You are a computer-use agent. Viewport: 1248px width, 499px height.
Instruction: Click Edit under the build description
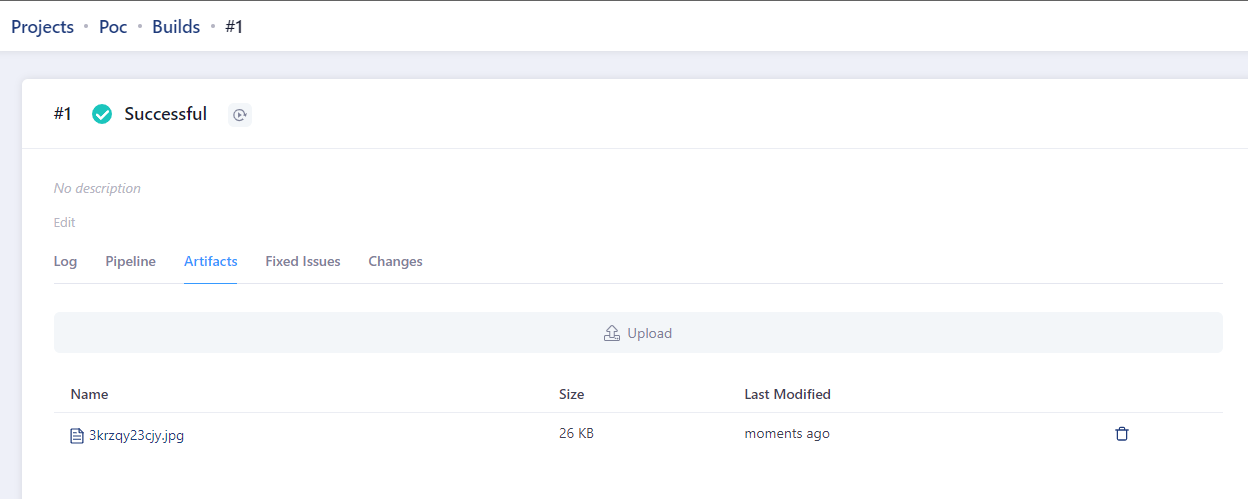pyautogui.click(x=64, y=222)
